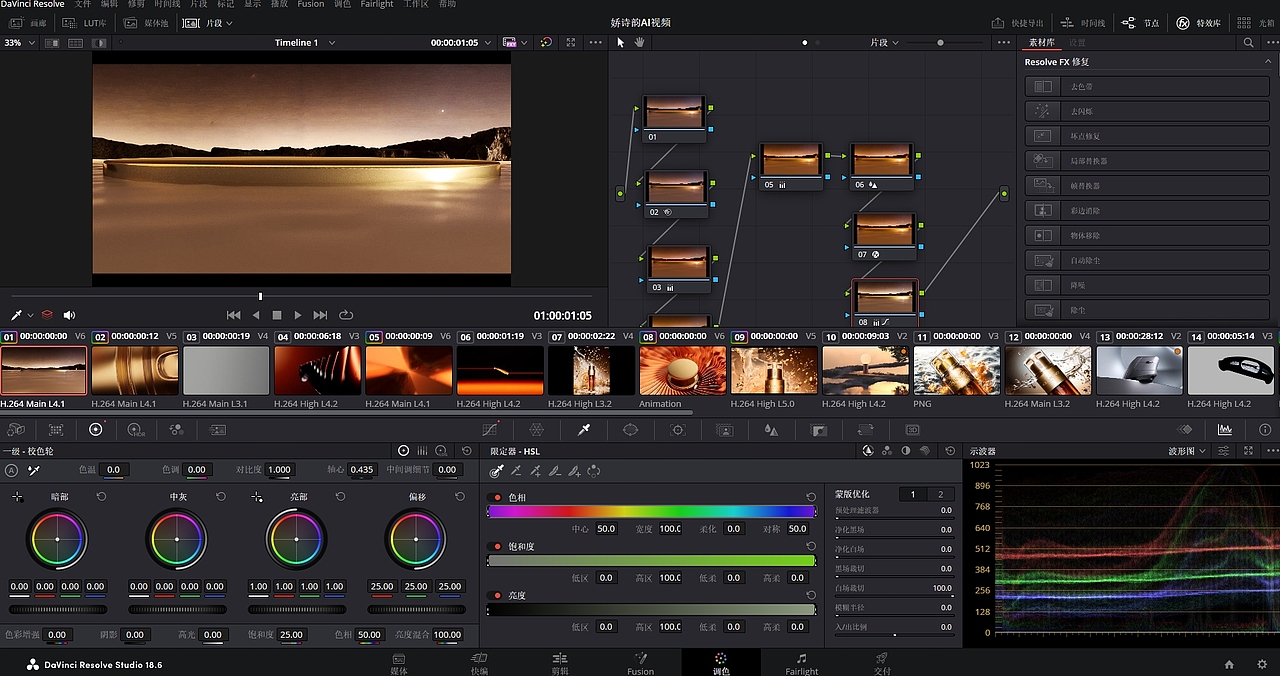Open 片段 clips dropdown in top toolbar
The height and width of the screenshot is (676, 1280).
pos(208,22)
